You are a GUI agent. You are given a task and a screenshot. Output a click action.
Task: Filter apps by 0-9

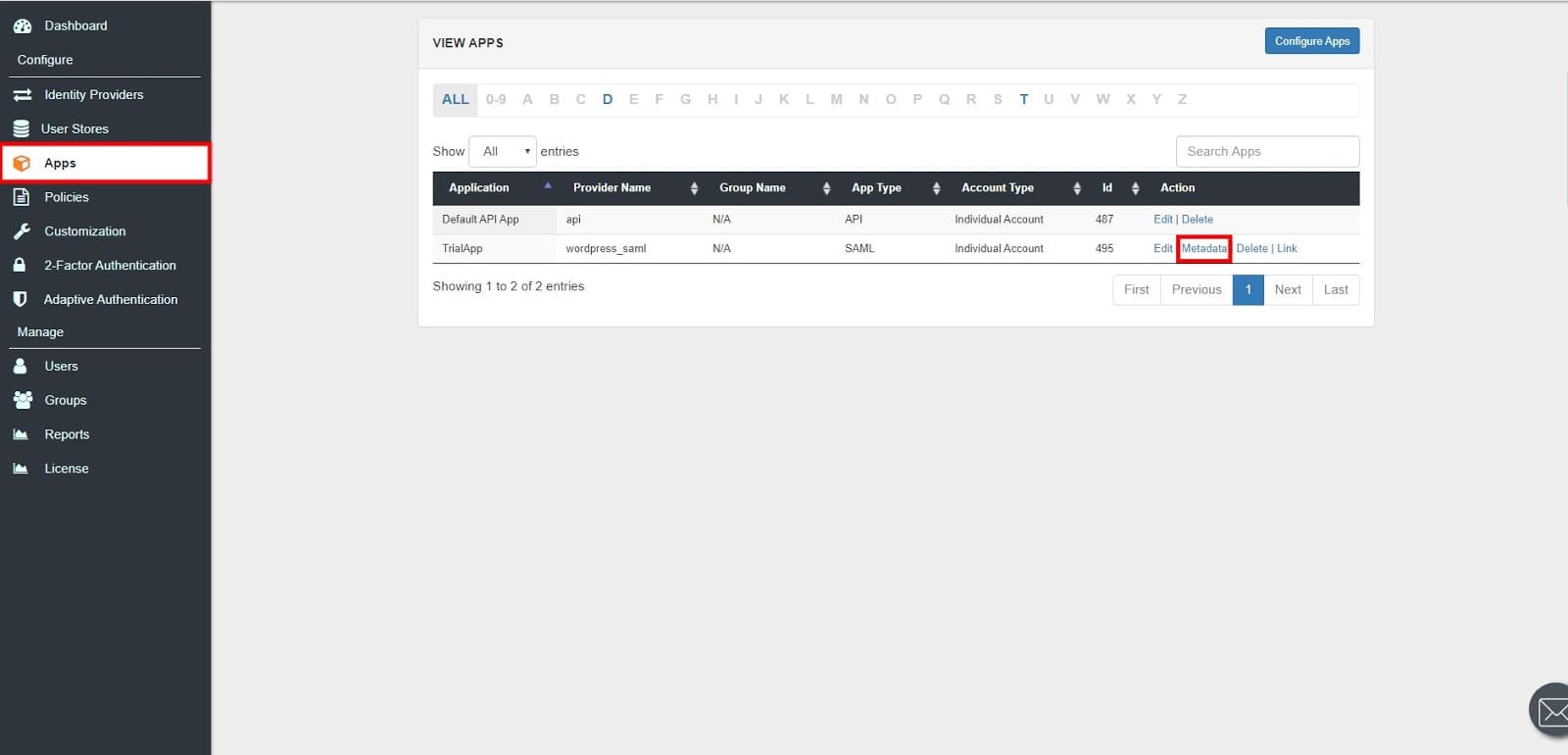[x=496, y=99]
